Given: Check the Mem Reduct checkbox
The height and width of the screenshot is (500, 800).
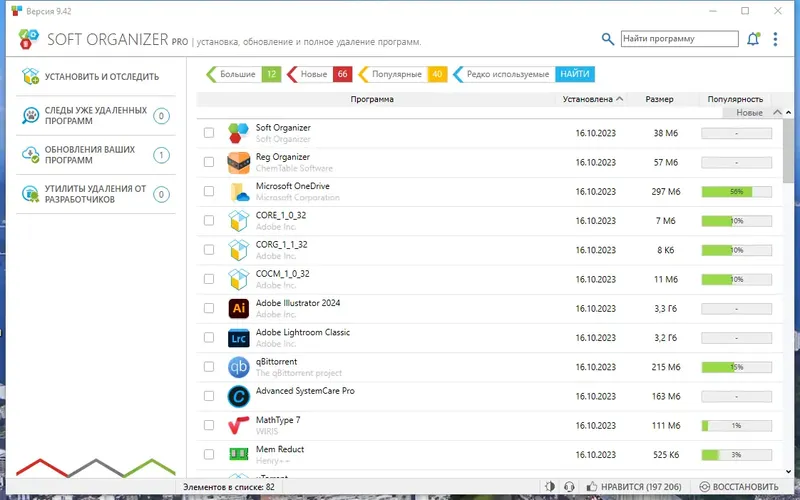Looking at the screenshot, I should tap(209, 454).
